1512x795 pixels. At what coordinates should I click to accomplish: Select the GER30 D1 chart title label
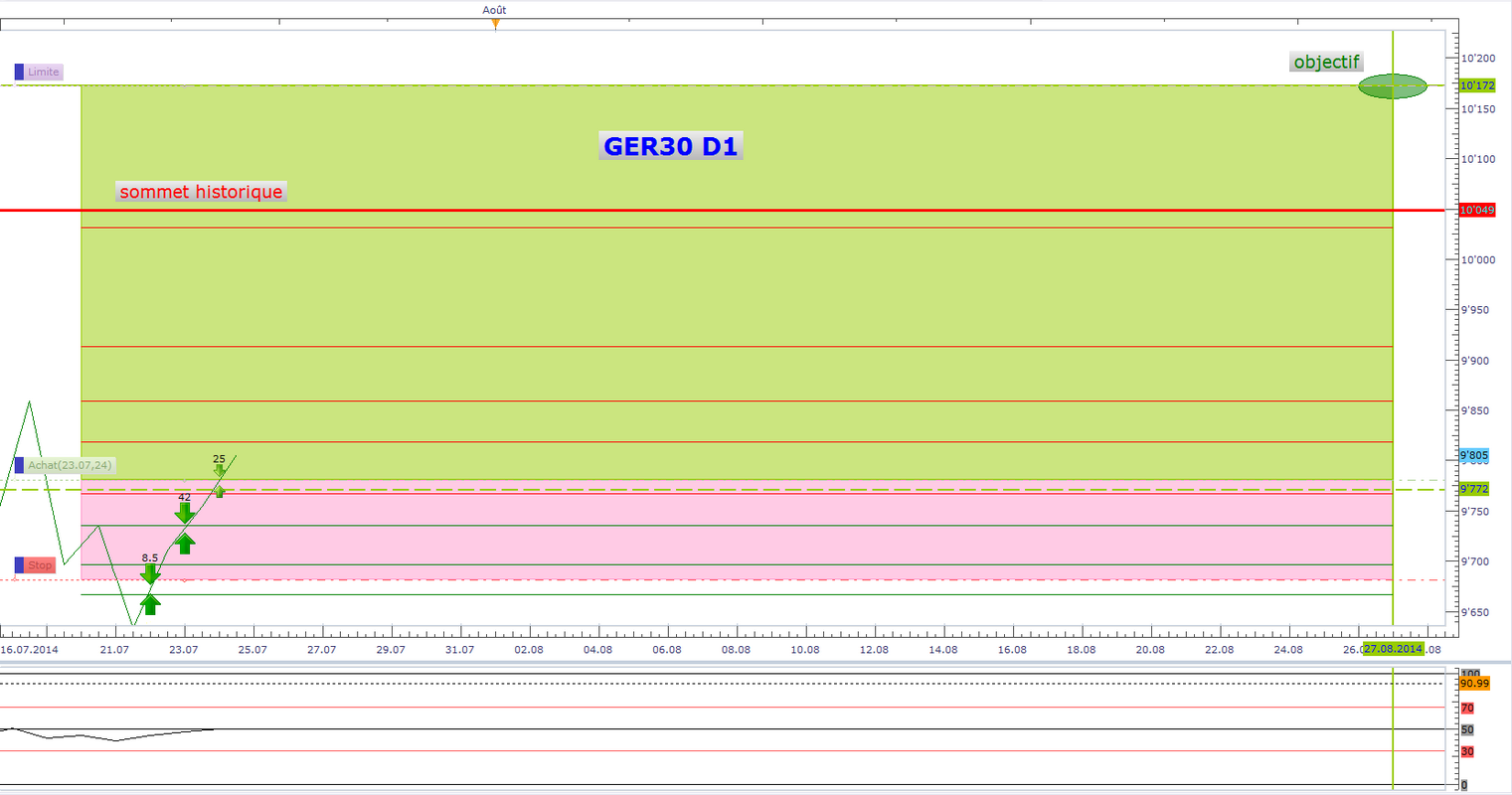point(671,146)
